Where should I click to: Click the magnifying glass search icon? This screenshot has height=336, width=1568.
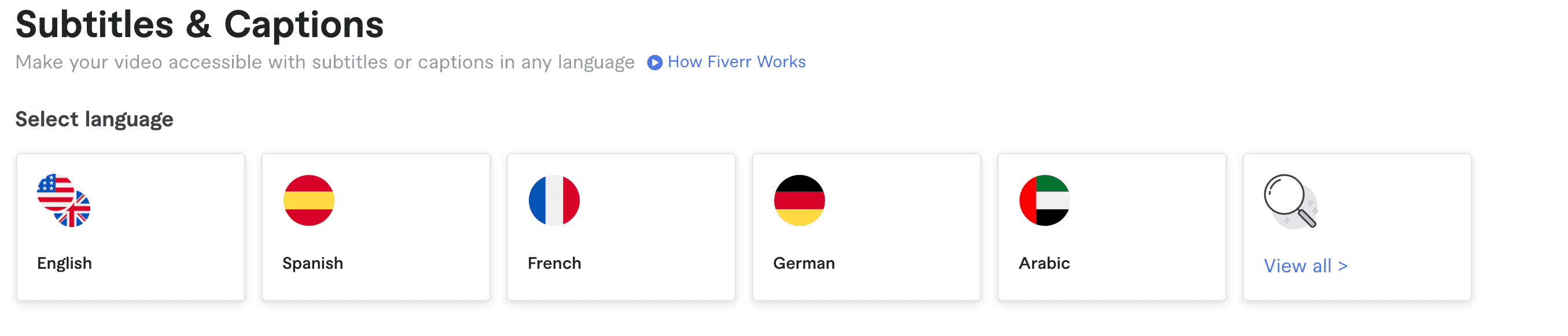pos(1291,202)
